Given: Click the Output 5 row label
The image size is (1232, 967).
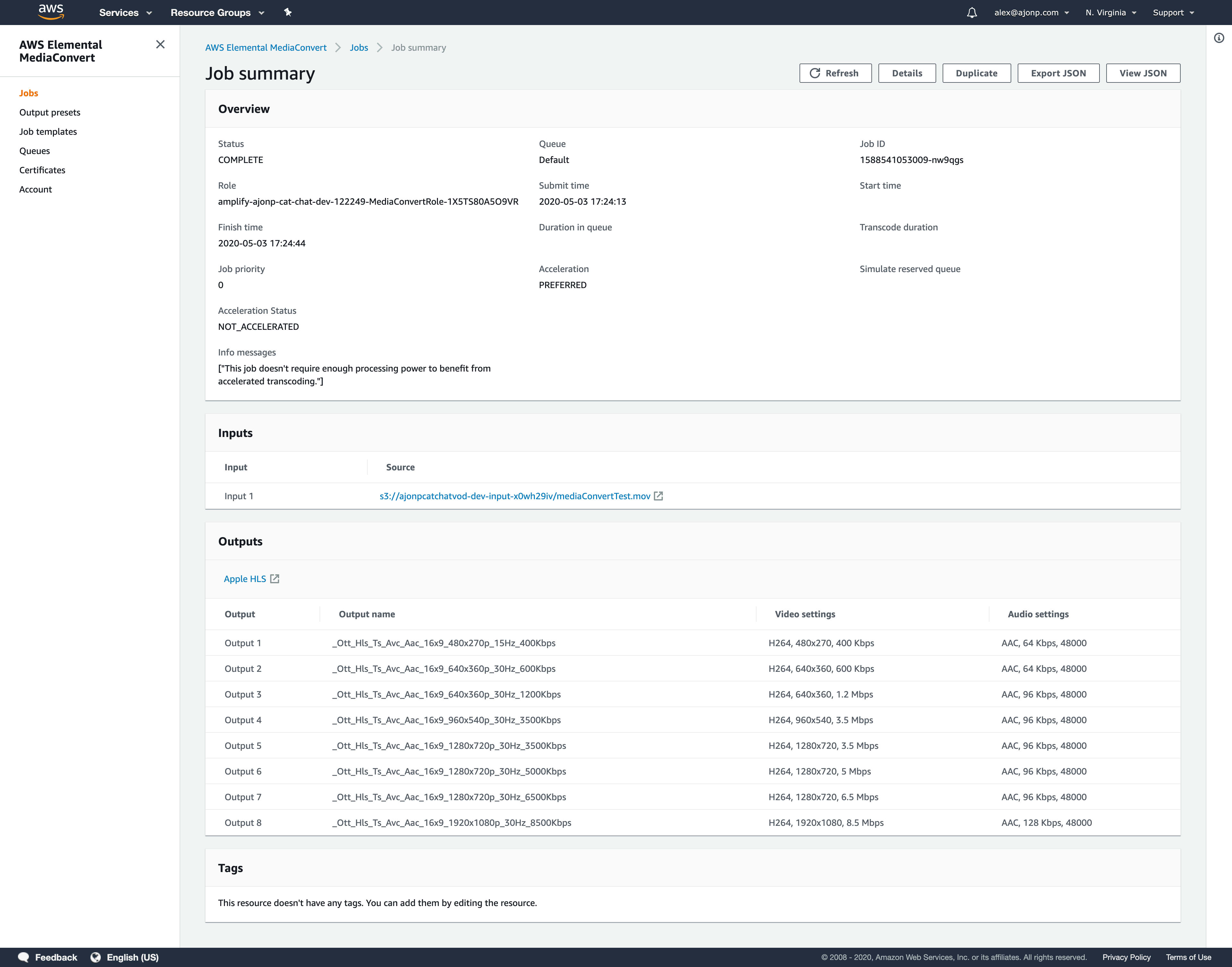Looking at the screenshot, I should click(x=243, y=746).
